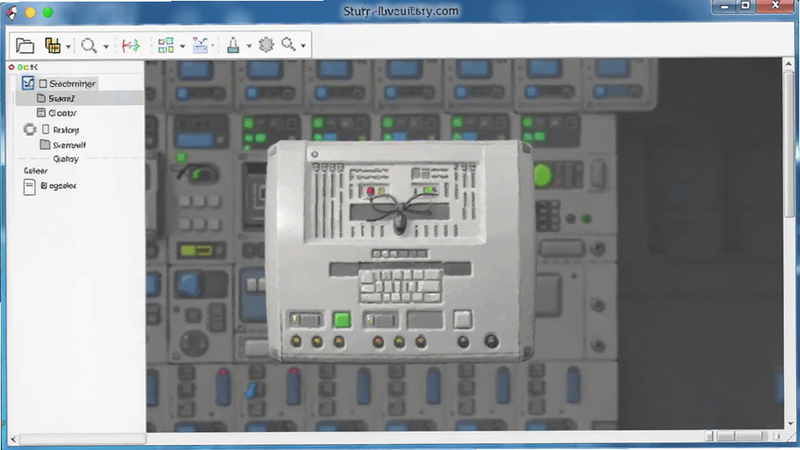
Task: Open the folder icon in the toolbar
Action: coord(24,46)
